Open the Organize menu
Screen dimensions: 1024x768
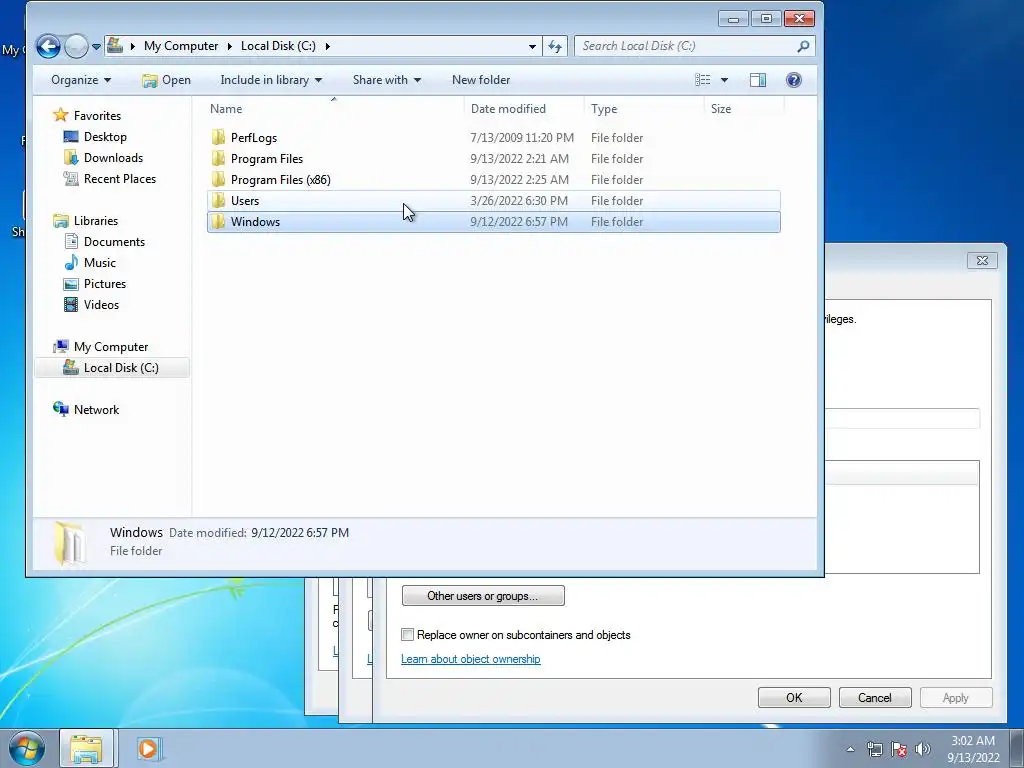click(x=81, y=80)
